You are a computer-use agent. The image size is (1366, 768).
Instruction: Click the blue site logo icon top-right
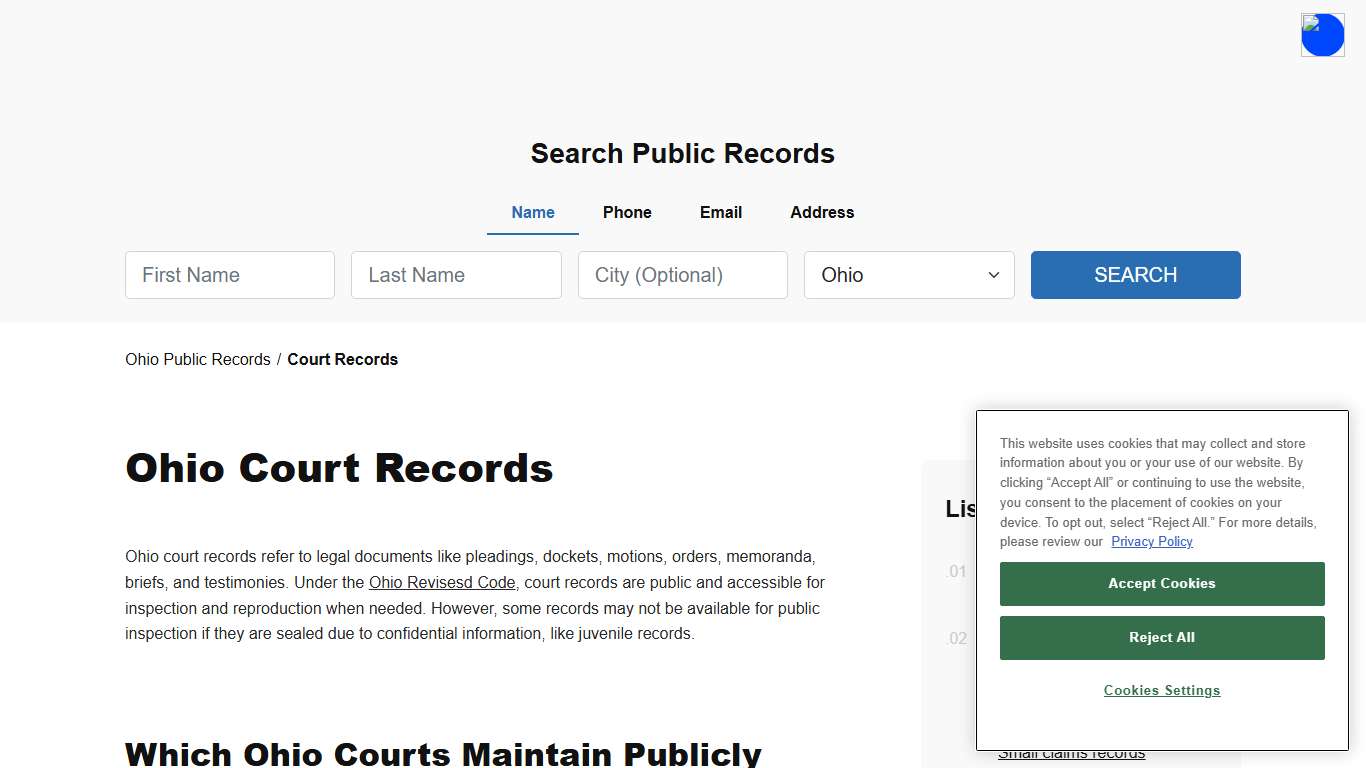tap(1322, 34)
